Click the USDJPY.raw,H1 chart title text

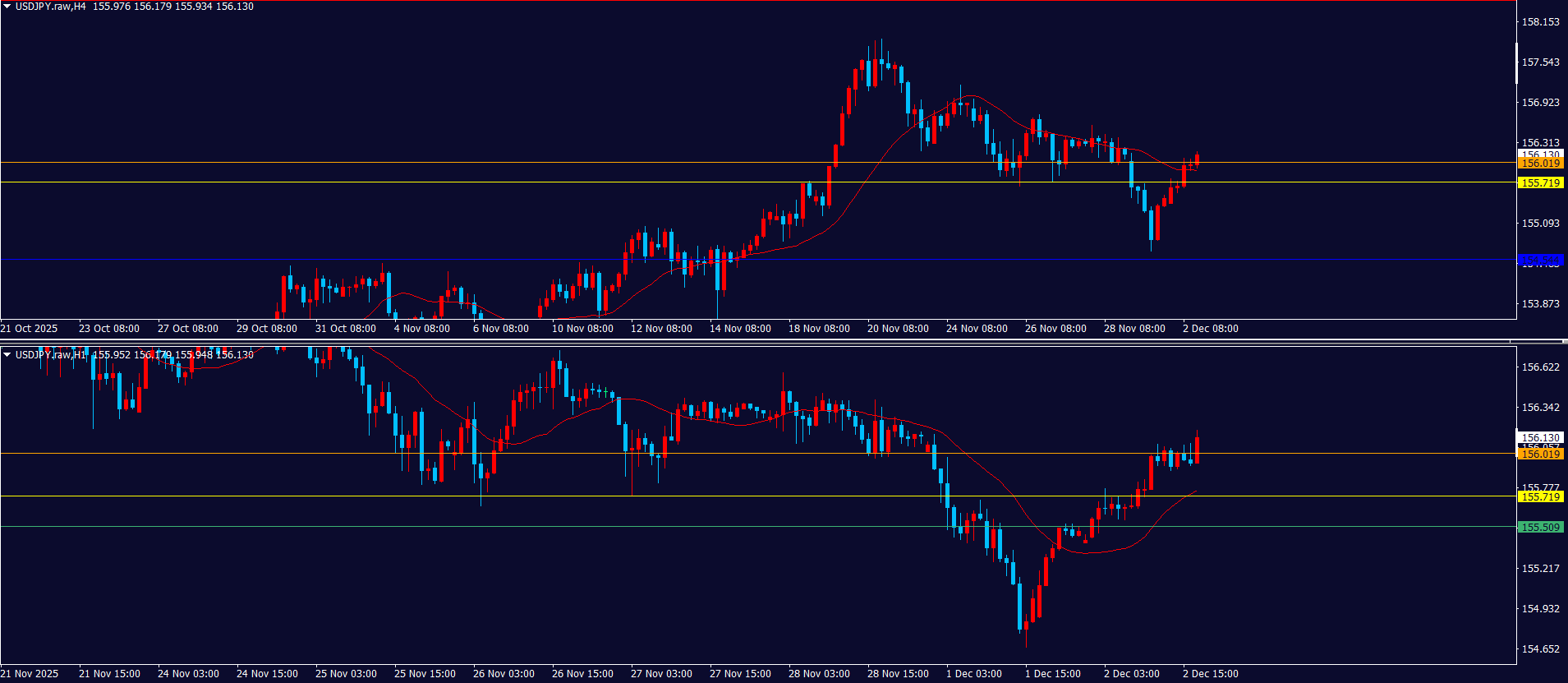point(50,355)
